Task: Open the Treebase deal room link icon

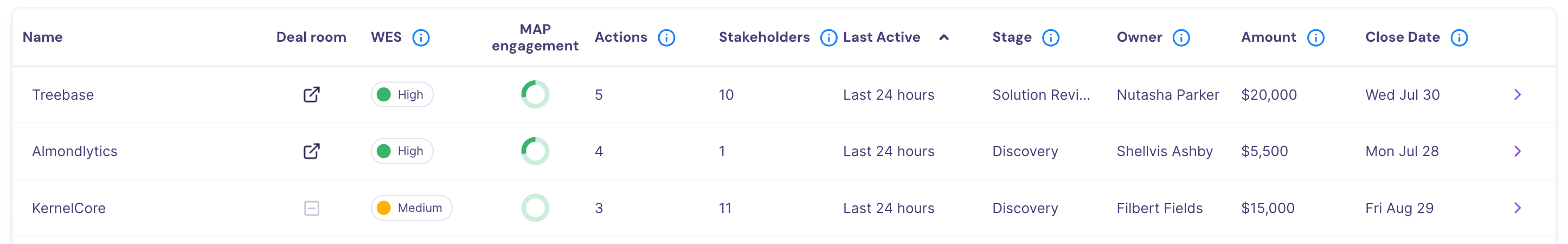Action: pyautogui.click(x=311, y=94)
